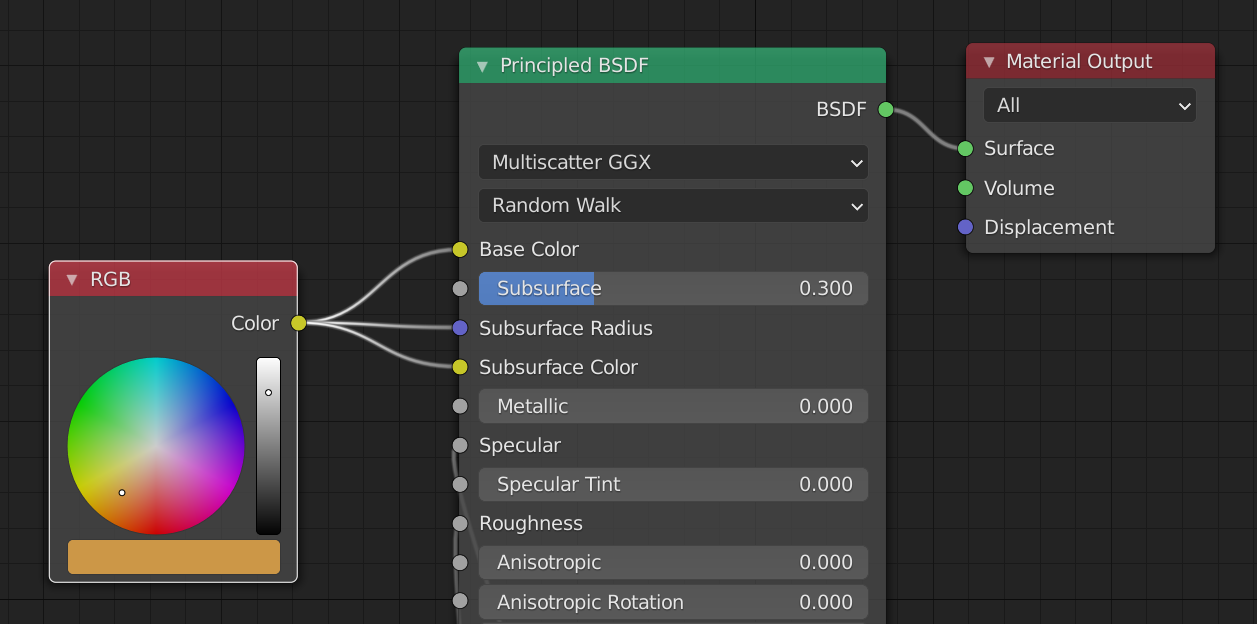Open the All target dropdown in Material Output
This screenshot has width=1257, height=624.
coord(1089,106)
